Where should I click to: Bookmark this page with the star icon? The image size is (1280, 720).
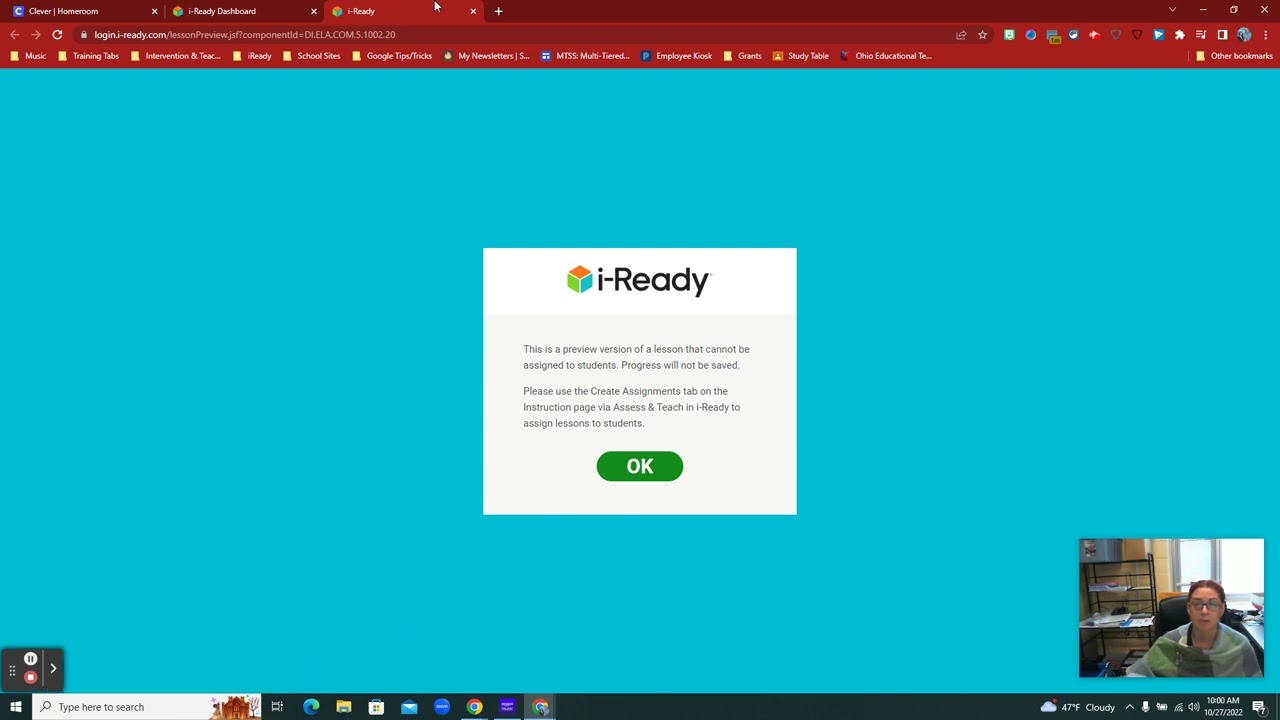[x=982, y=35]
